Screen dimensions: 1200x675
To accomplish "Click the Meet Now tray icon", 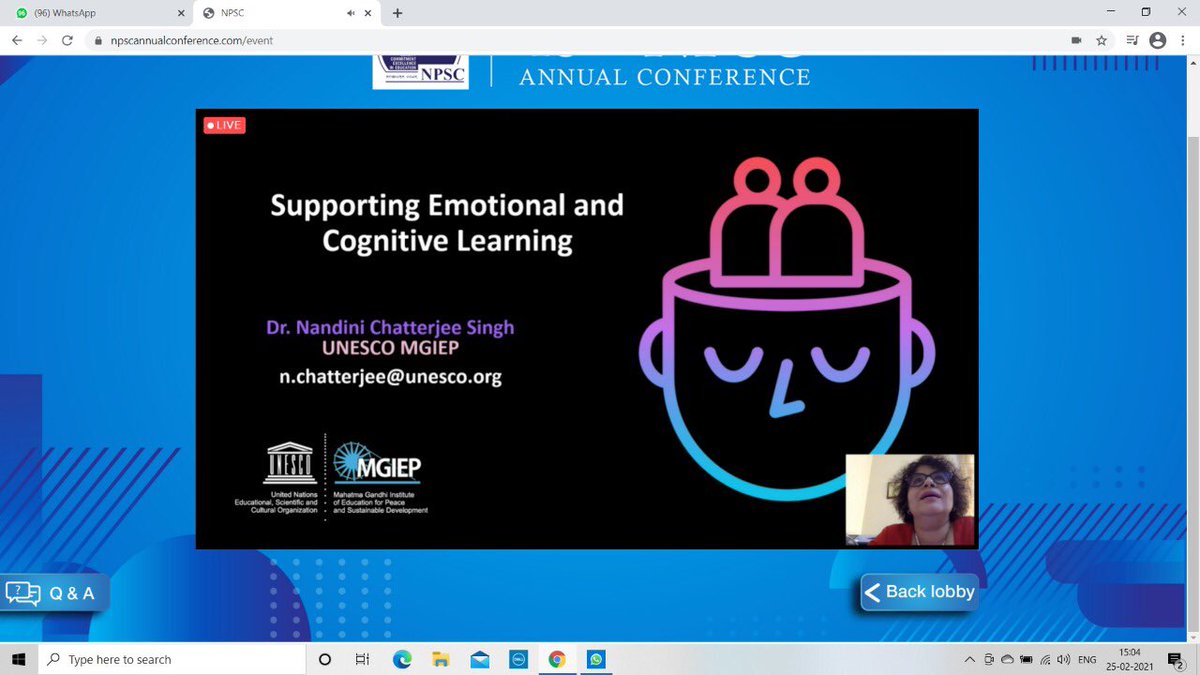I will coord(988,660).
